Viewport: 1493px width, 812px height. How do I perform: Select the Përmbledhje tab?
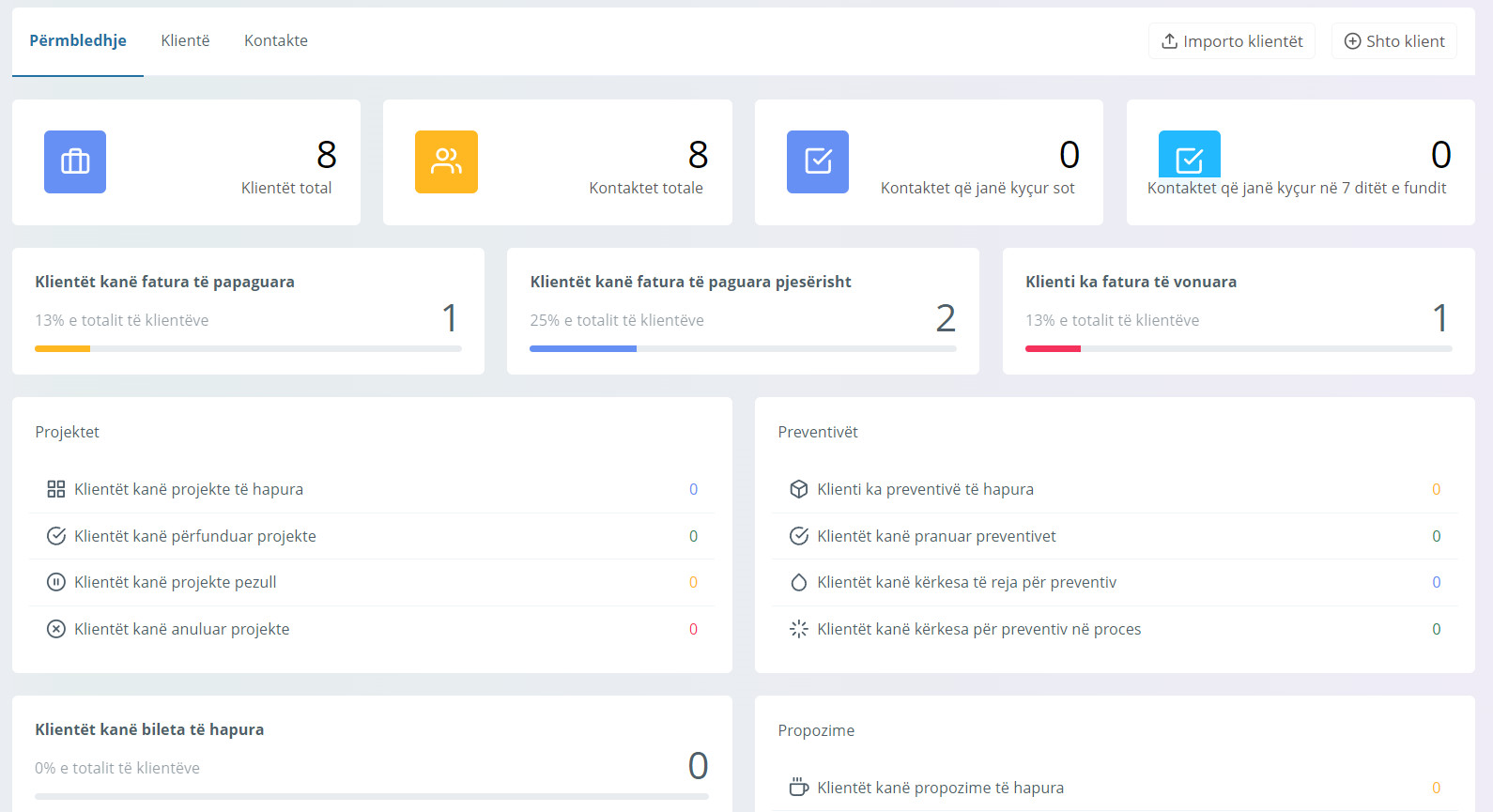point(78,40)
